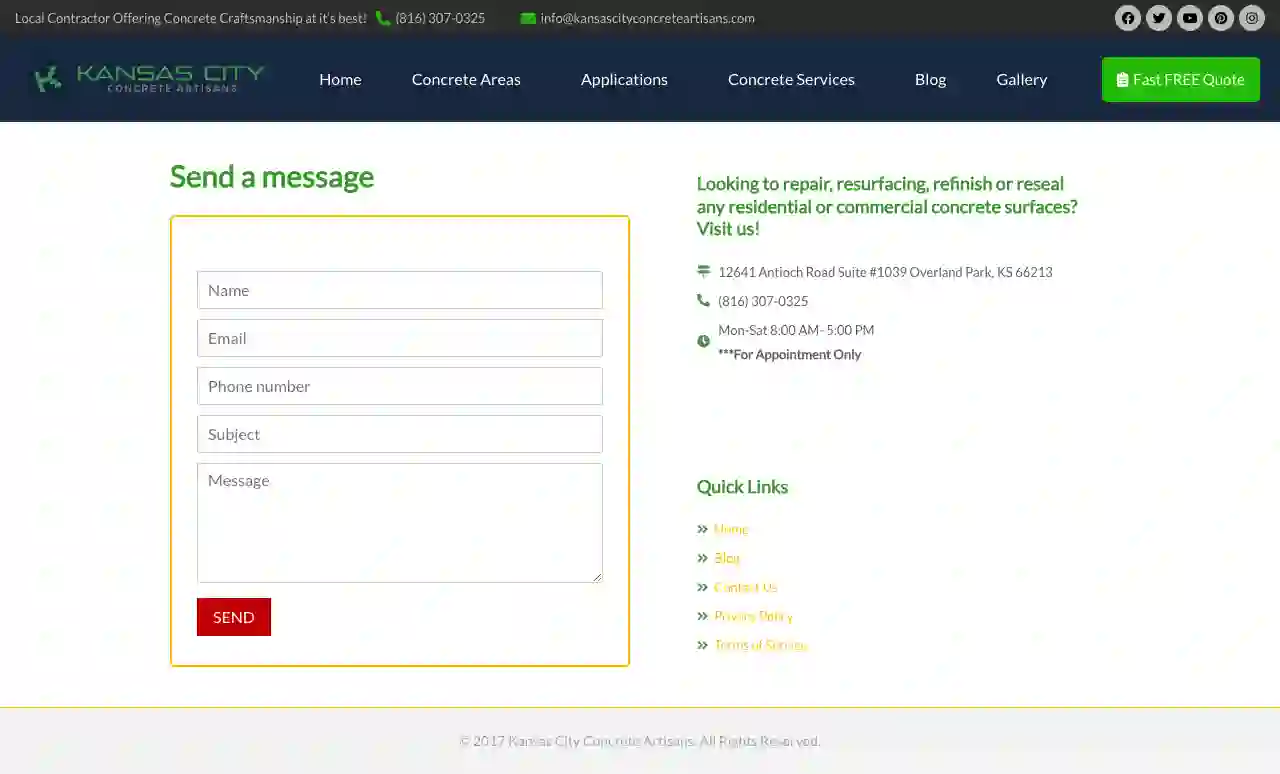
Task: Click the chevron icon beside Home quick link
Action: point(703,529)
